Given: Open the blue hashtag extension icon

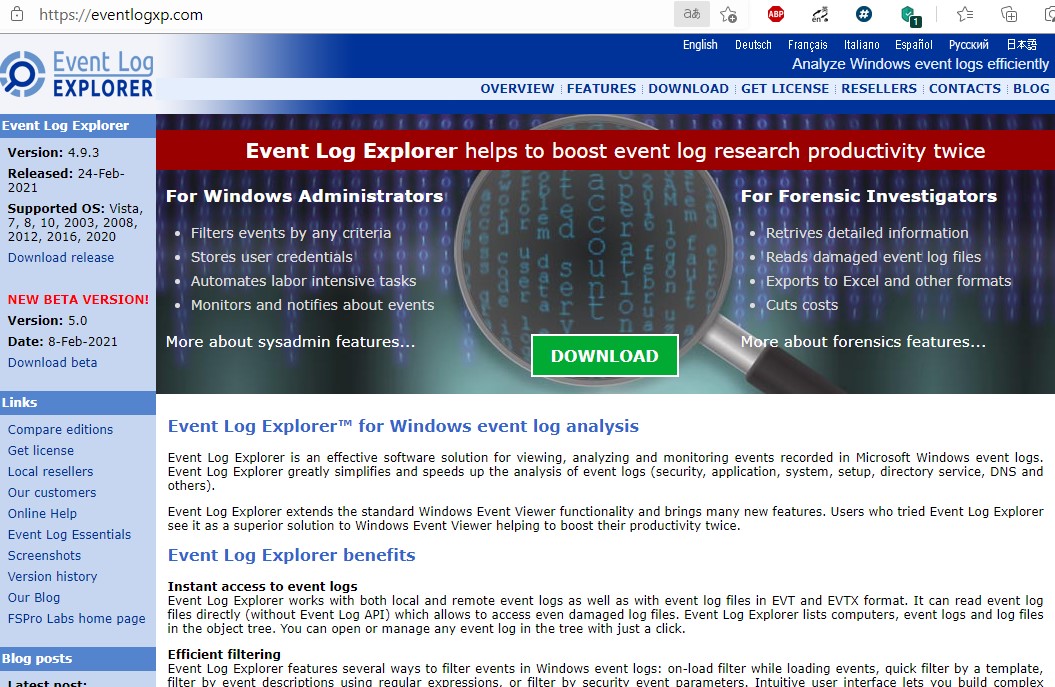Looking at the screenshot, I should 864,14.
